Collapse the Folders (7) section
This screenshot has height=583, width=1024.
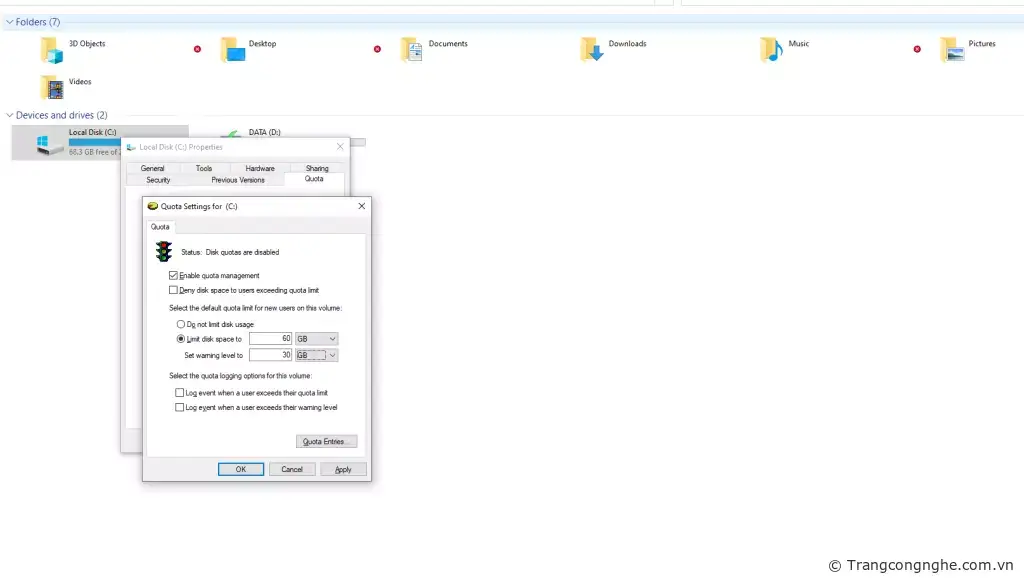coord(10,22)
